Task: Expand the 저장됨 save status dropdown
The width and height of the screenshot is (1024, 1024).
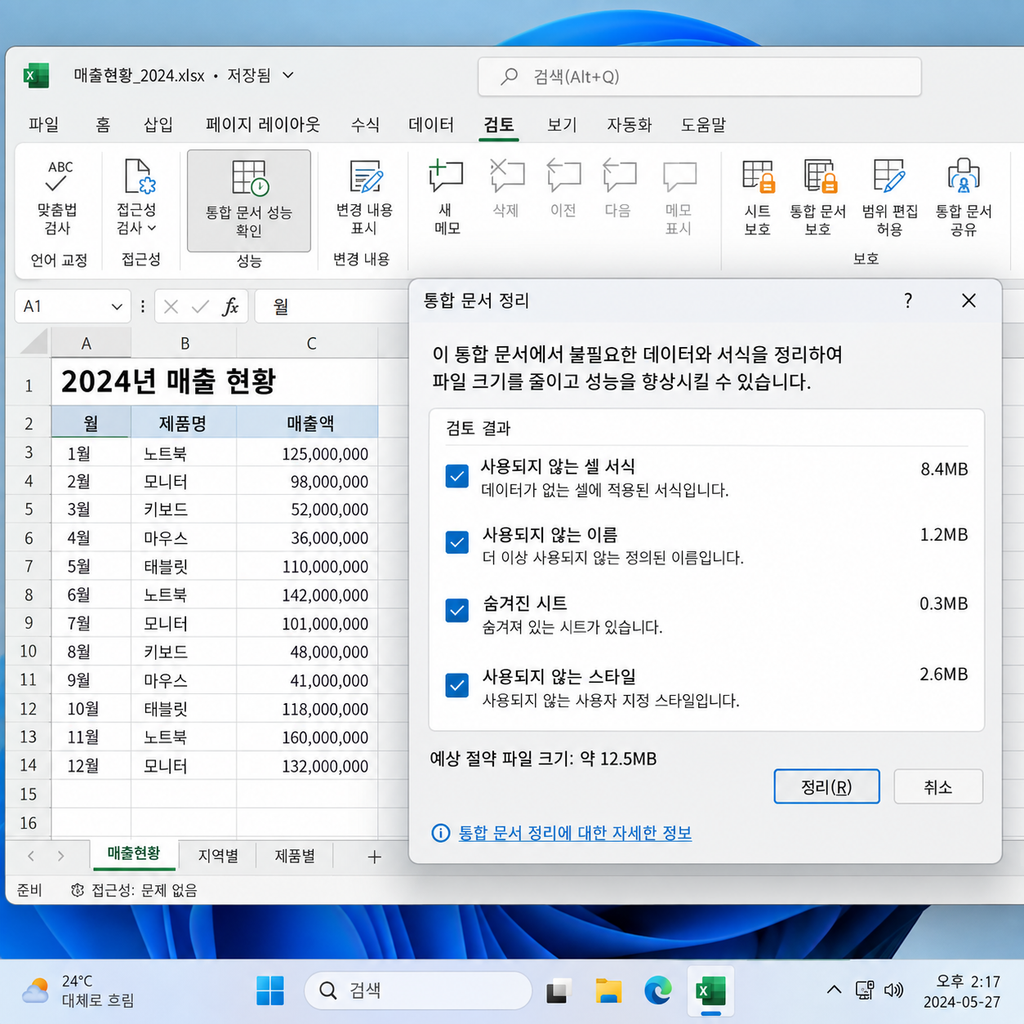Action: point(288,76)
